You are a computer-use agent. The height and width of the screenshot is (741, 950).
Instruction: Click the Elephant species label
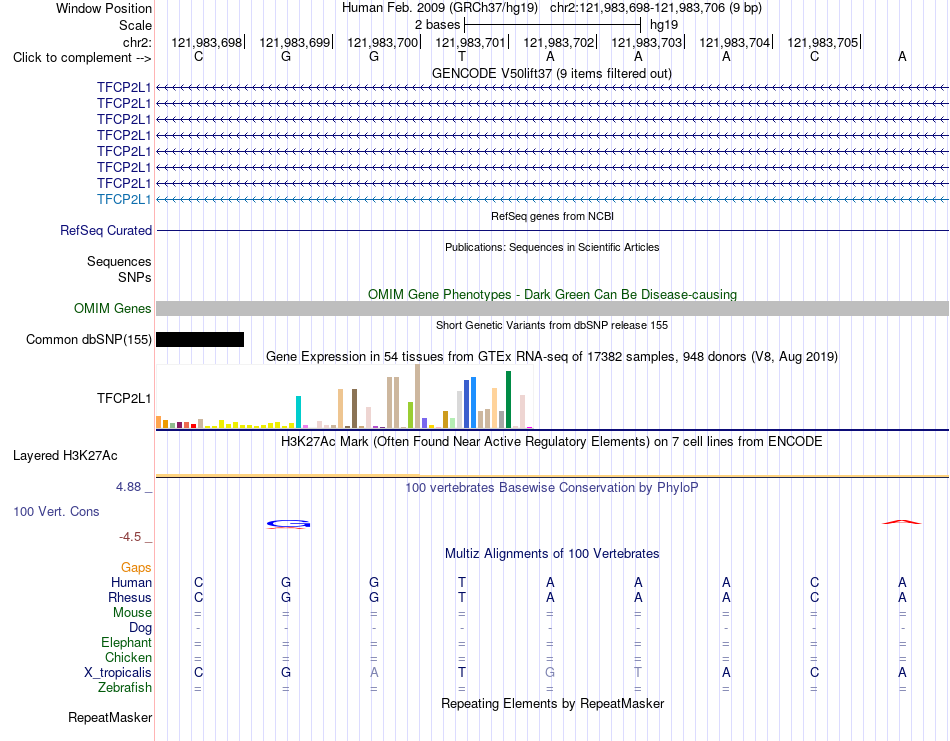point(126,642)
